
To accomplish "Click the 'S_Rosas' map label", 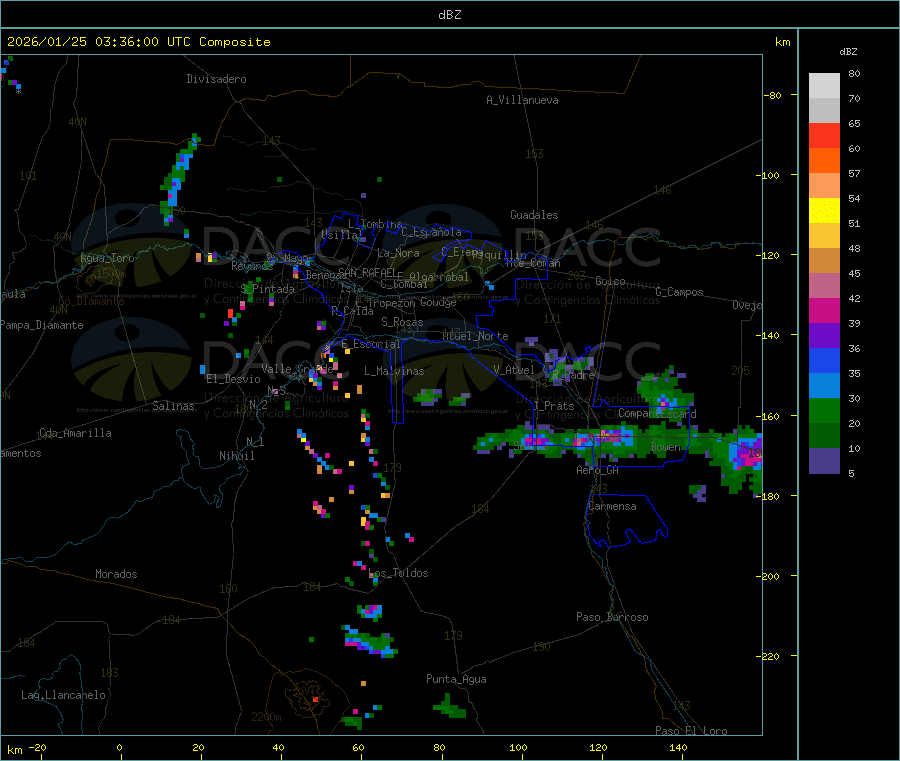I will [x=402, y=322].
